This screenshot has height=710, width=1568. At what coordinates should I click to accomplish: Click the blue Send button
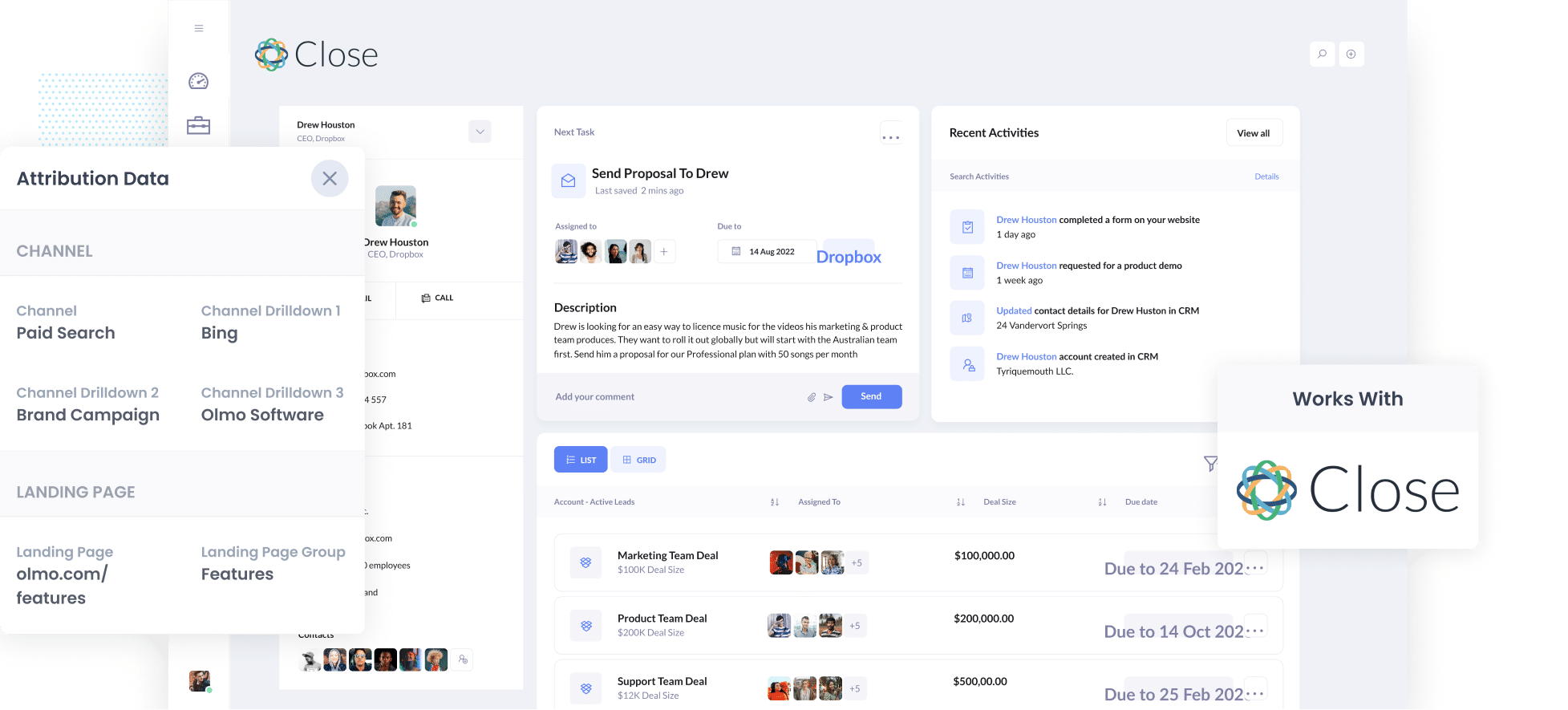pos(871,396)
